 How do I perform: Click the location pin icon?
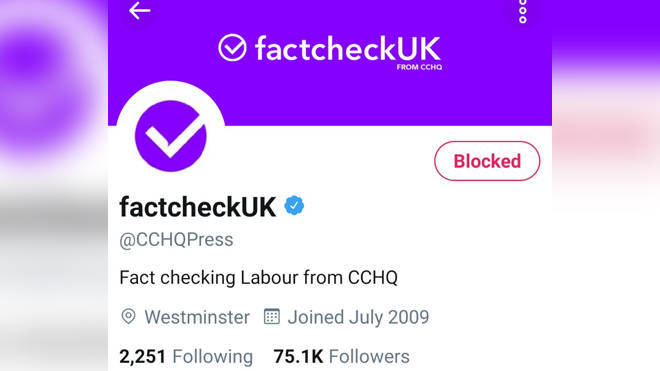(128, 316)
